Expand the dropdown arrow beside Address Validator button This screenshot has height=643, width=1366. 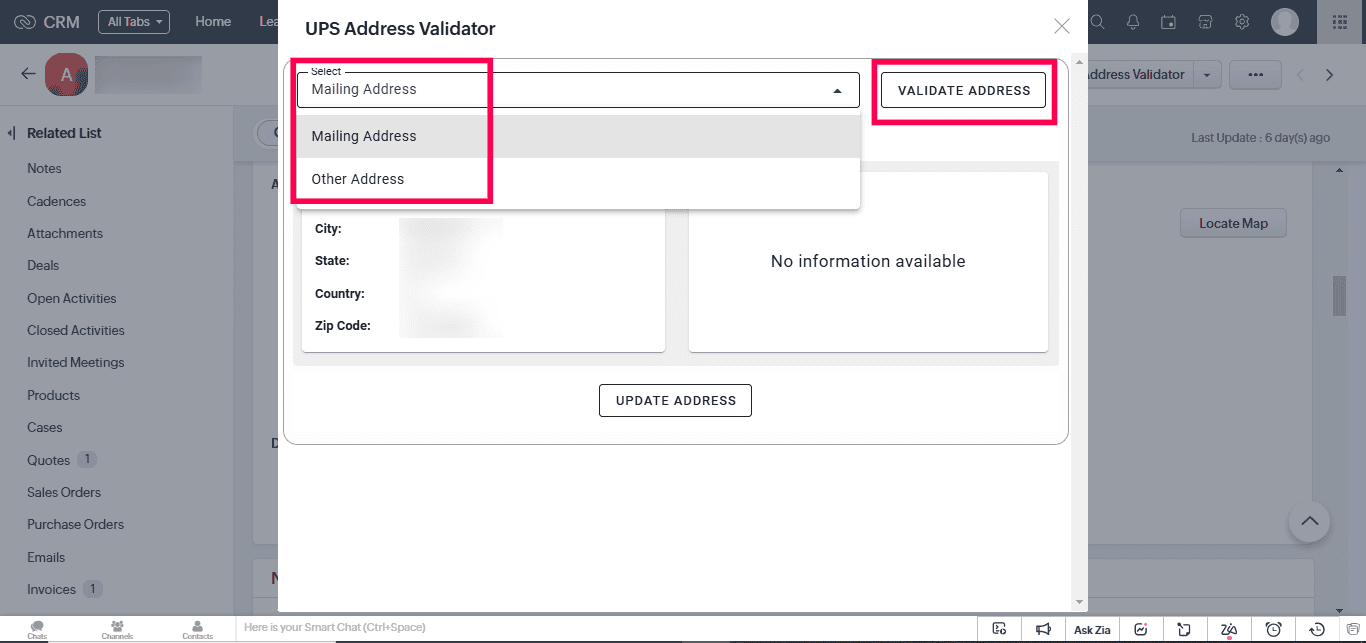(1208, 75)
